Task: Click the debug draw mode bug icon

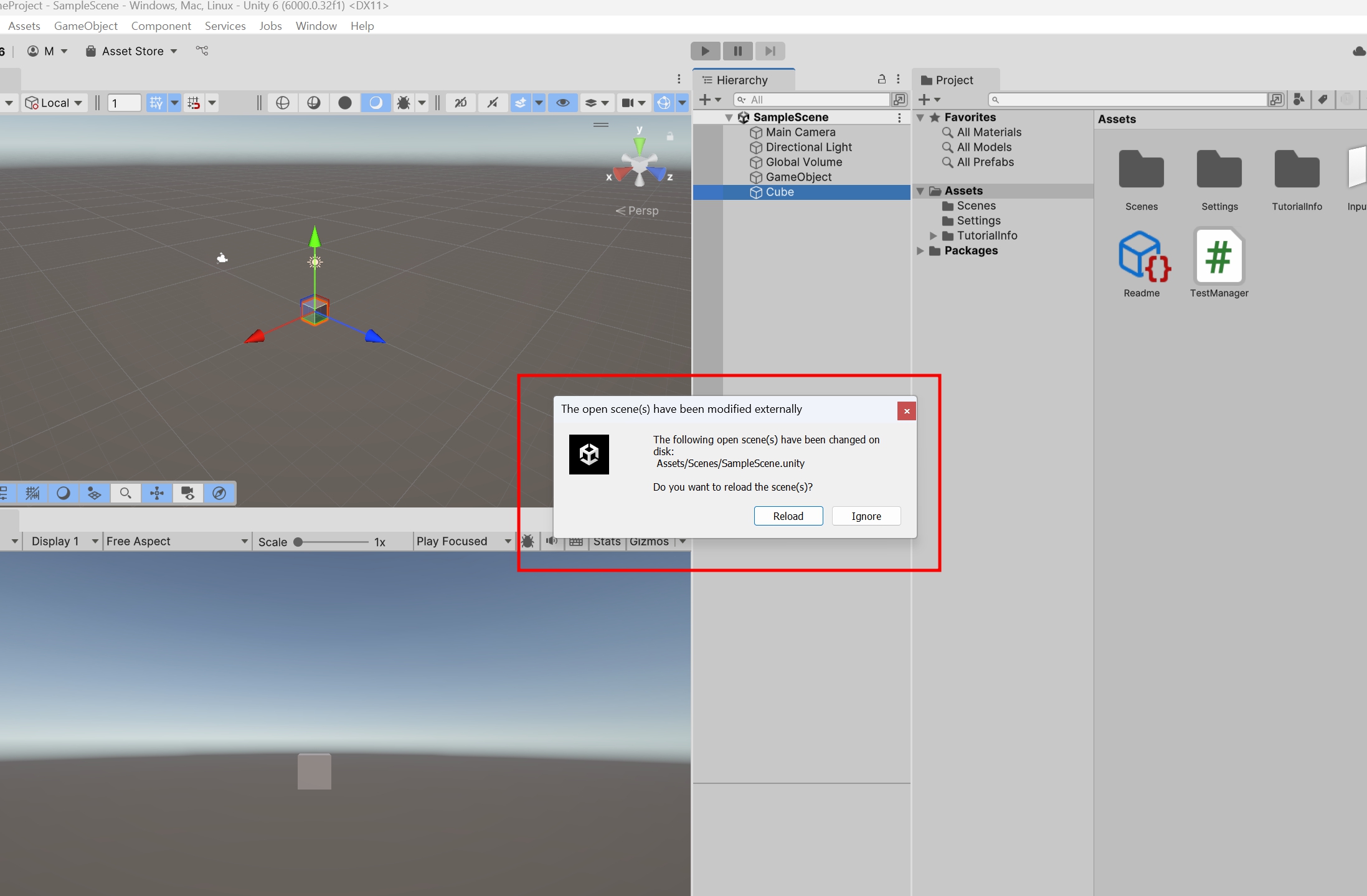Action: (404, 103)
